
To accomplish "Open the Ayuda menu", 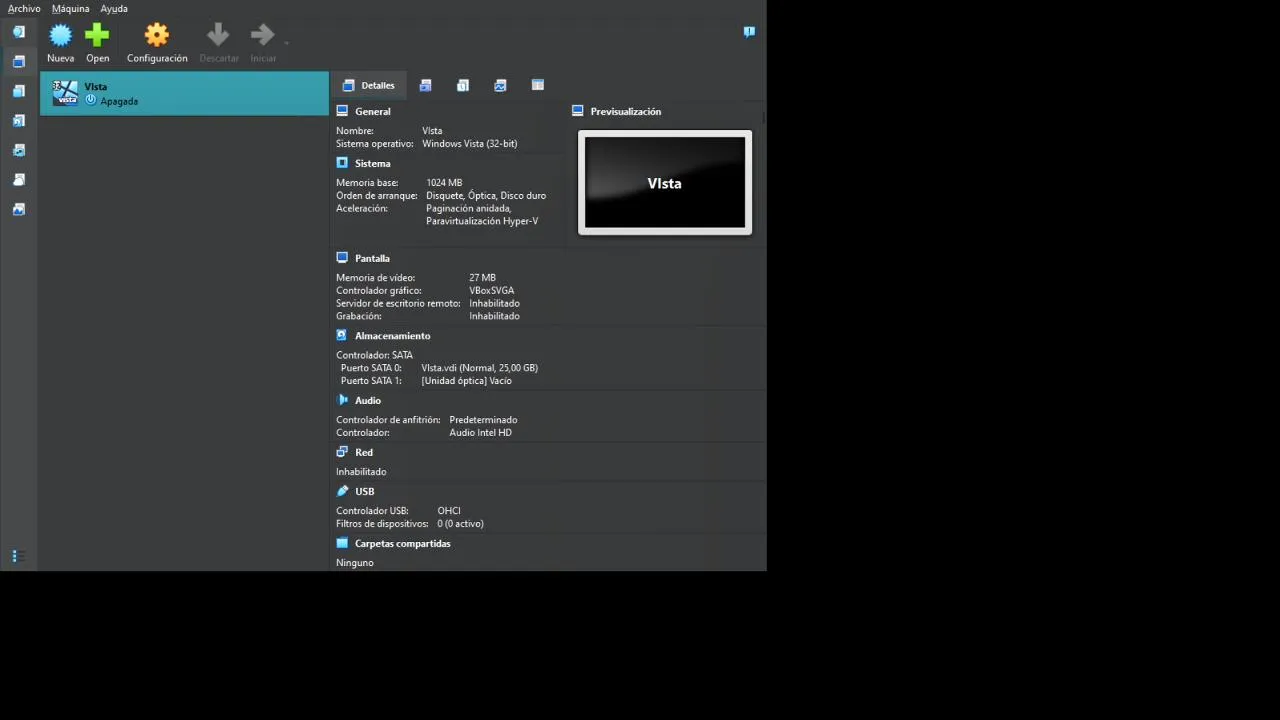I will click(114, 8).
